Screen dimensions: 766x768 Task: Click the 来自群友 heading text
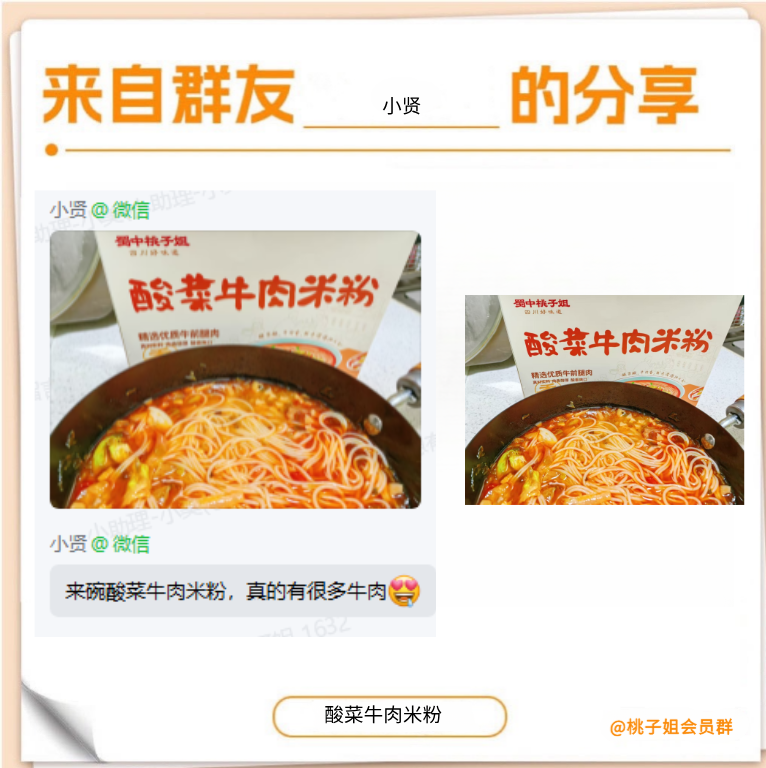point(168,94)
